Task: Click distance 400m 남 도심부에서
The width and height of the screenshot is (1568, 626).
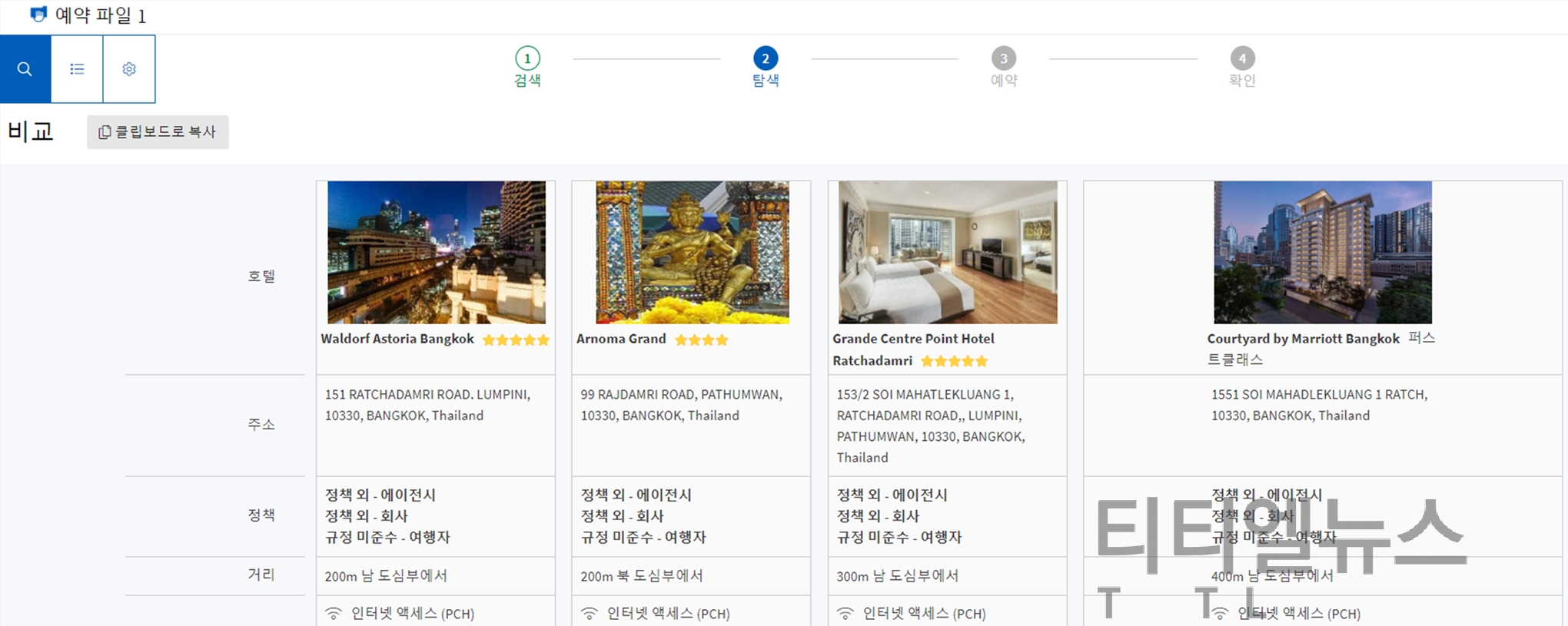Action: (x=1273, y=576)
